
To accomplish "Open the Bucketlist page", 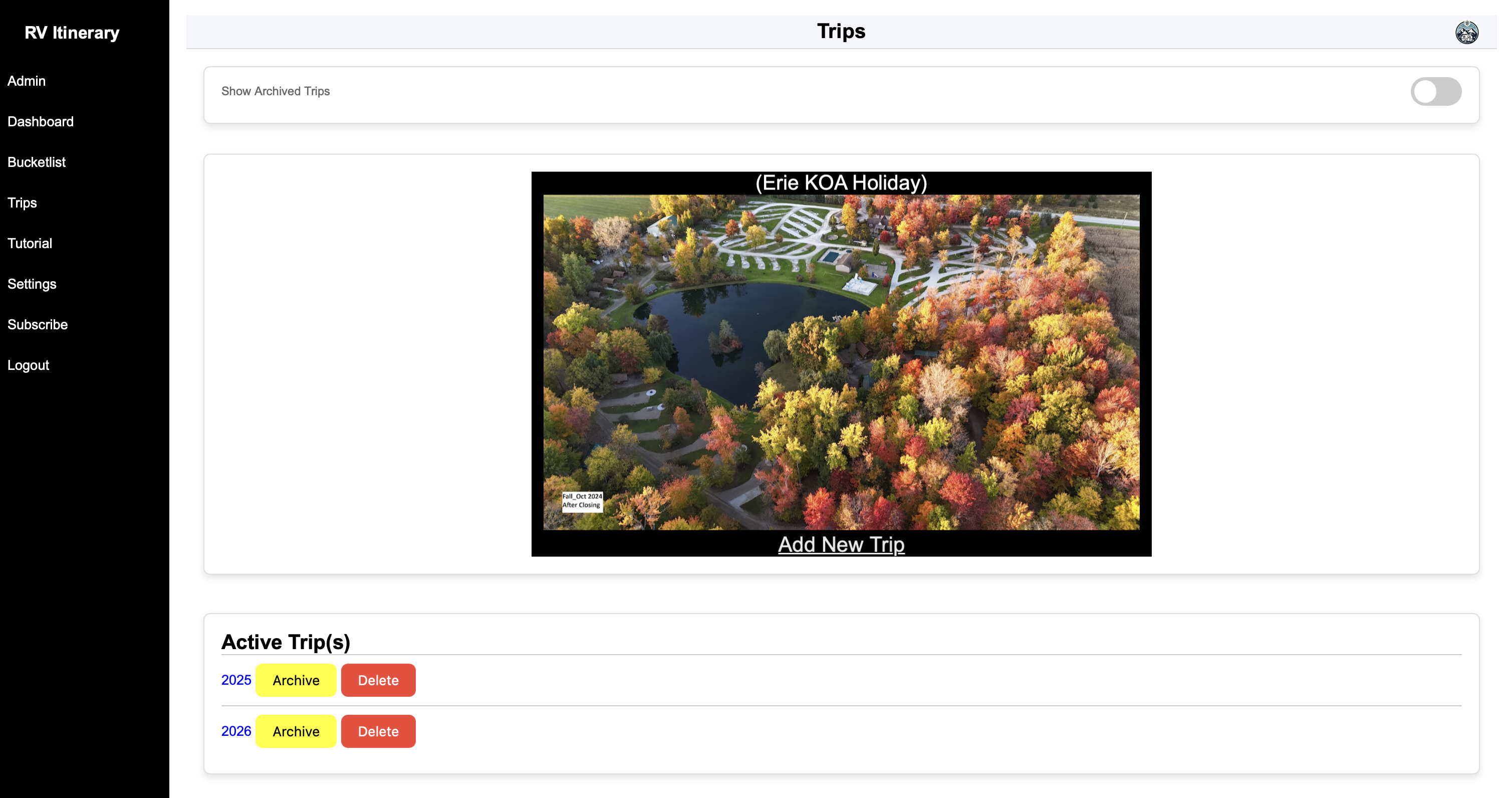I will point(37,162).
